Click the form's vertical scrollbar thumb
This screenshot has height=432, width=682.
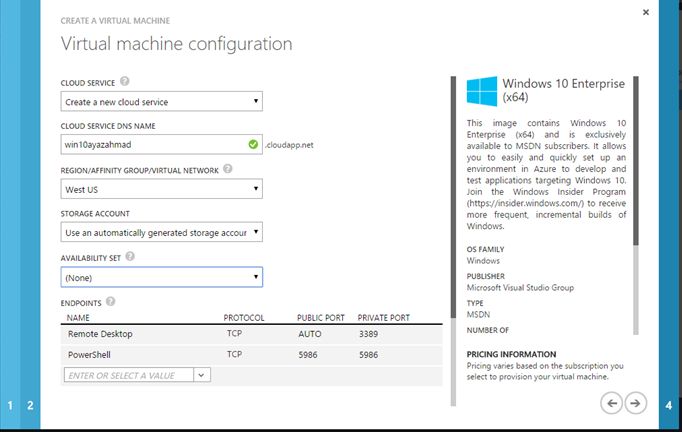coord(453,197)
